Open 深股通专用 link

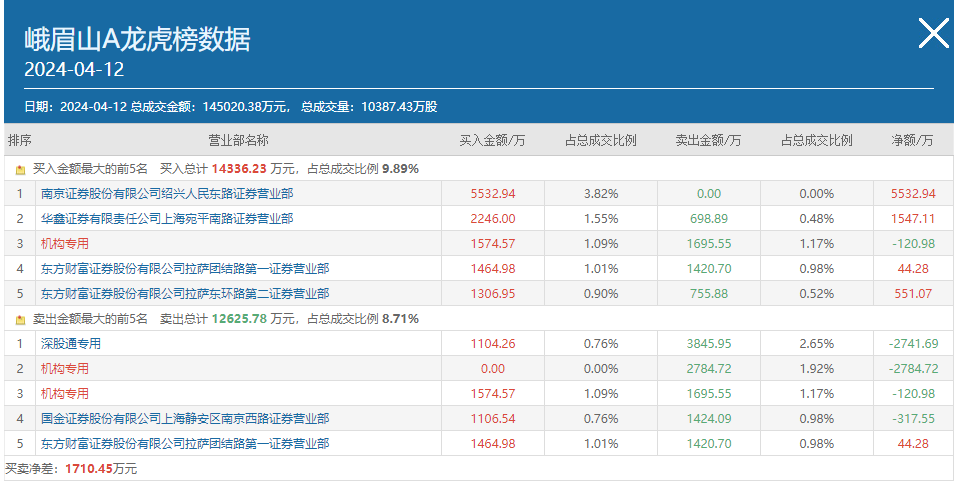[71, 344]
